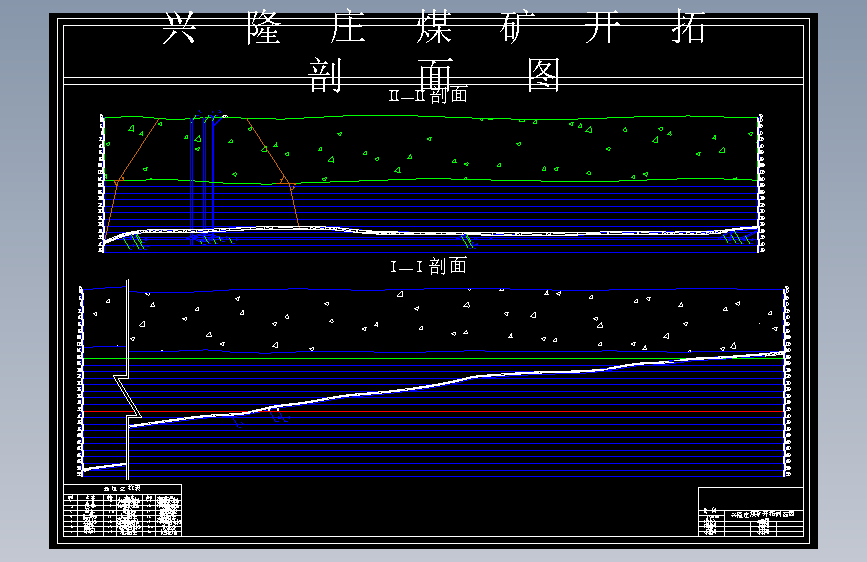Select the title block at bottom right
867x562 pixels.
[x=750, y=512]
